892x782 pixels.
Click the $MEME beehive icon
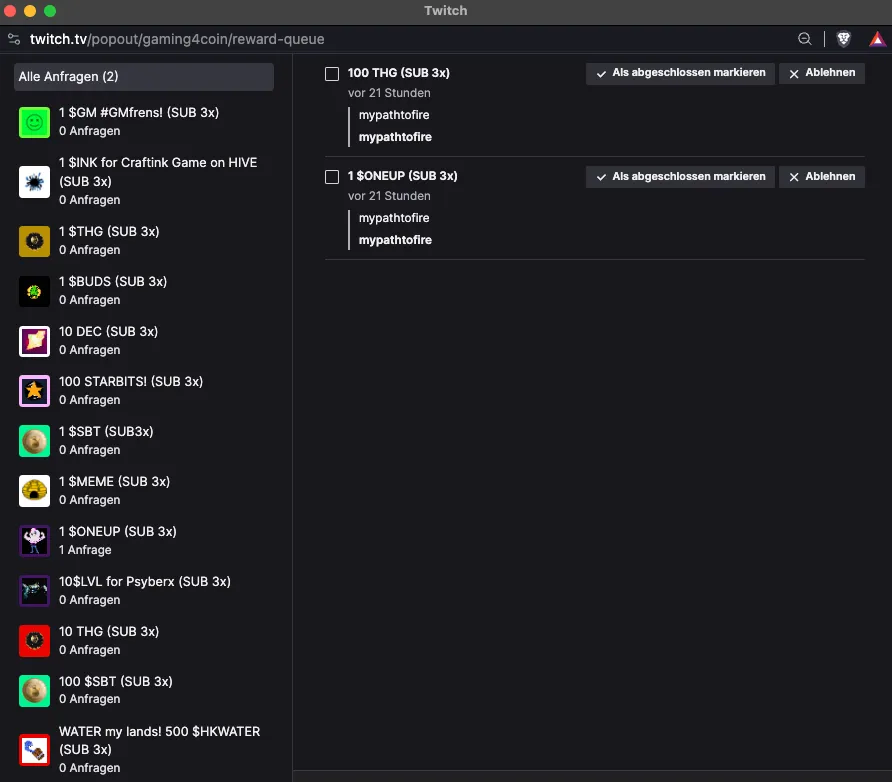coord(34,491)
